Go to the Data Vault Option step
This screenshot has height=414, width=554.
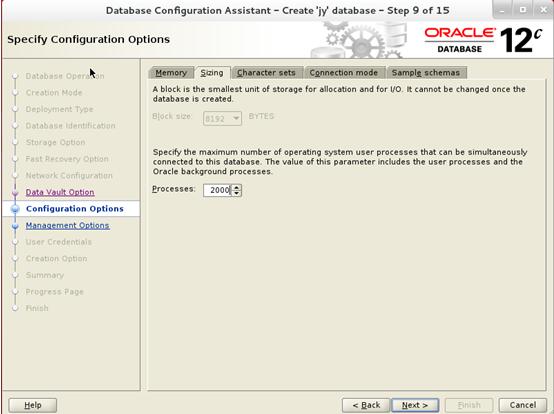[x=60, y=192]
